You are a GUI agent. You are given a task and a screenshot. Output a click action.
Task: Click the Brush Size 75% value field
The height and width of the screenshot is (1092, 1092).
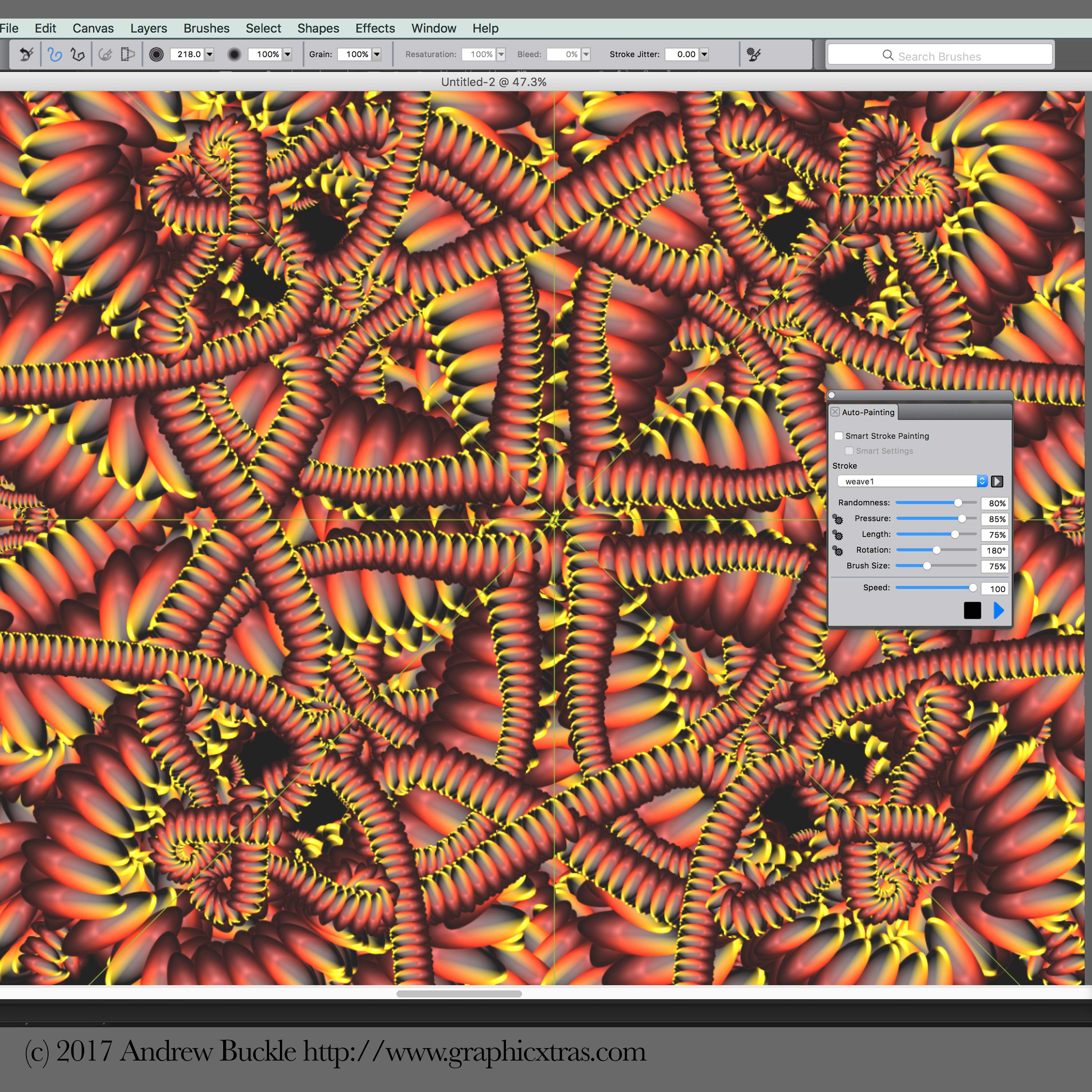coord(995,566)
